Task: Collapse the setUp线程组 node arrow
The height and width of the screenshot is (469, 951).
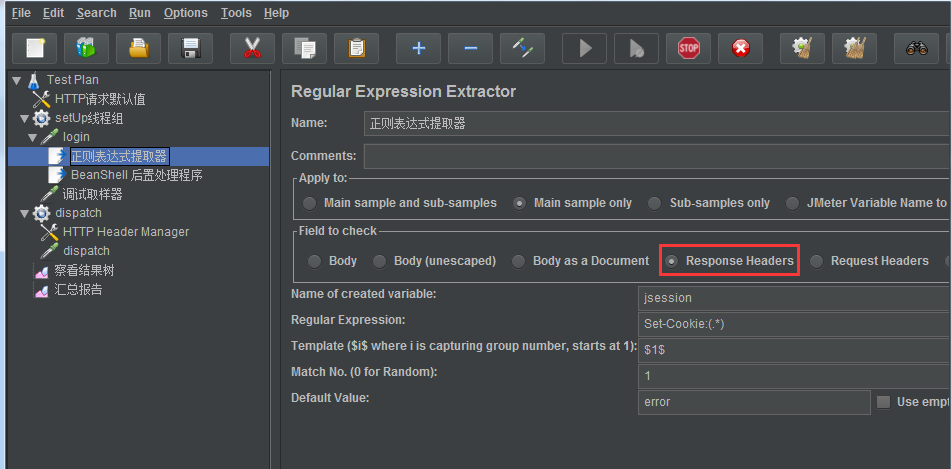Action: click(x=24, y=118)
